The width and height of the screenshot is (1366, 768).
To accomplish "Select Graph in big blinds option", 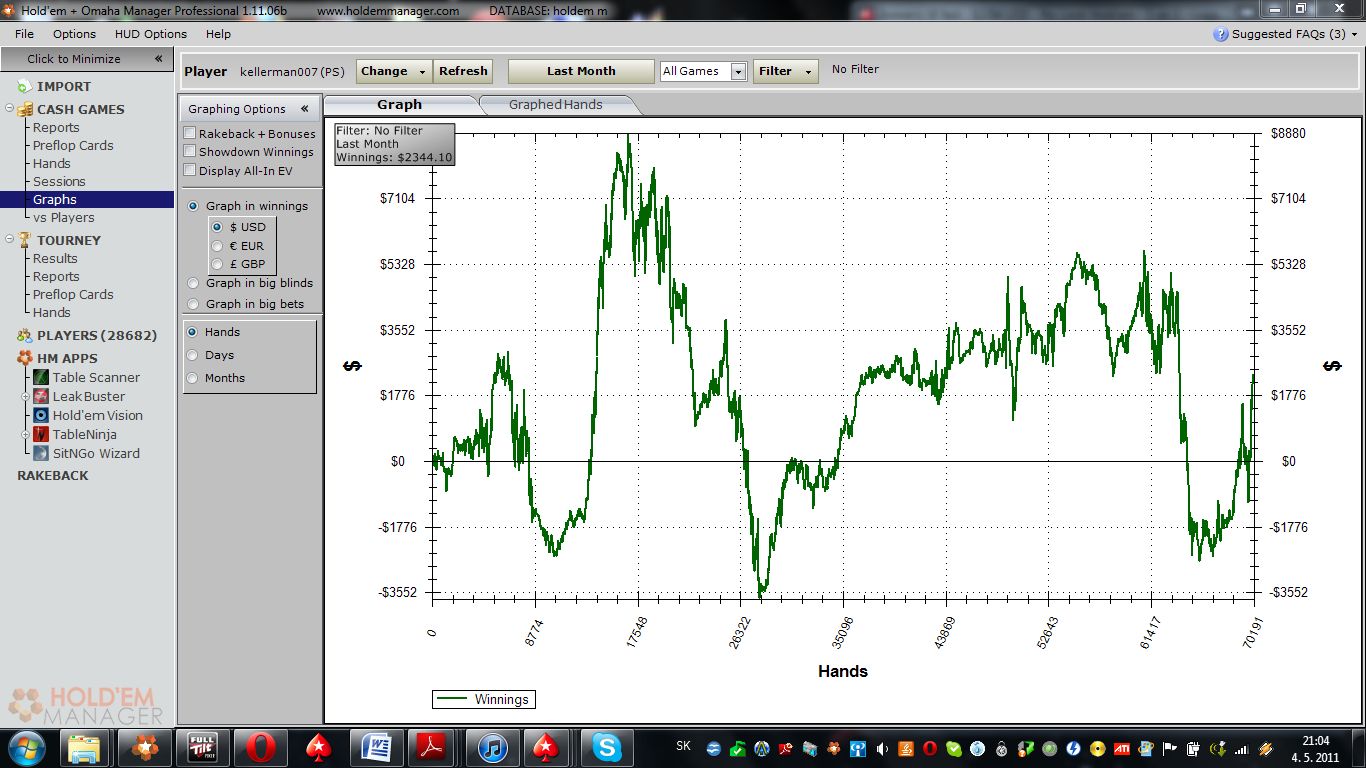I will (x=193, y=283).
